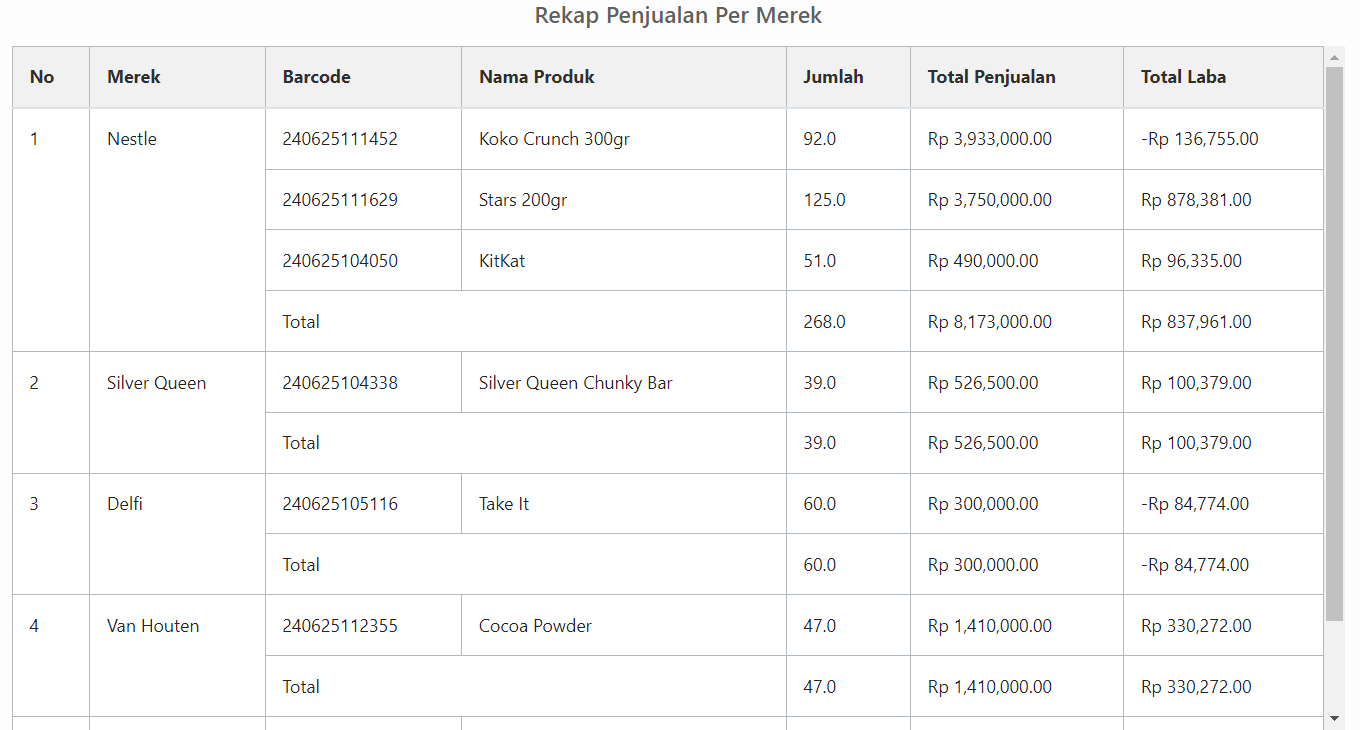Click the Nestle total laba Rp 837,961.00
The width and height of the screenshot is (1360, 730).
(1196, 322)
